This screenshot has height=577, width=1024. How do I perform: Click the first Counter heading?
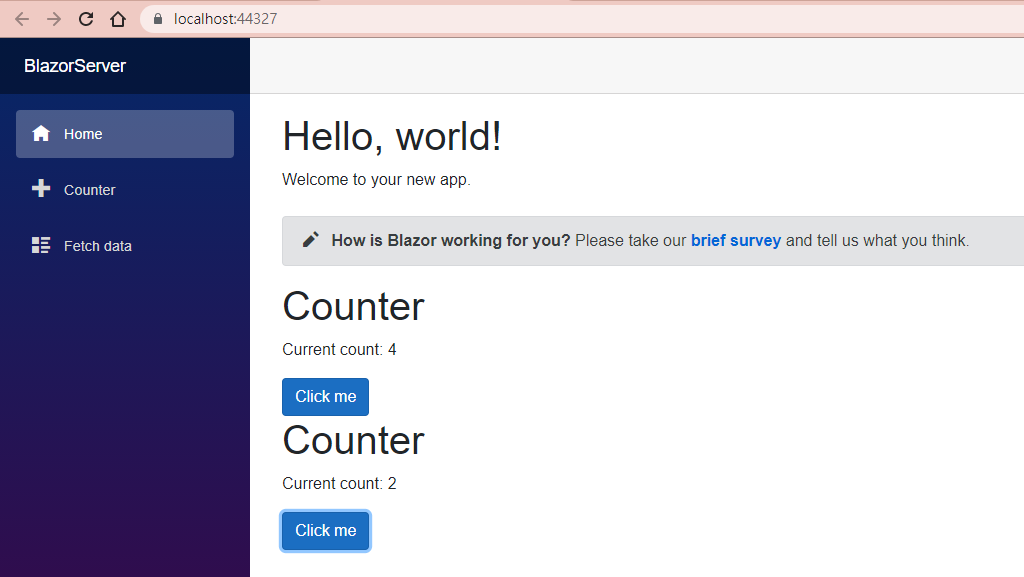(353, 306)
